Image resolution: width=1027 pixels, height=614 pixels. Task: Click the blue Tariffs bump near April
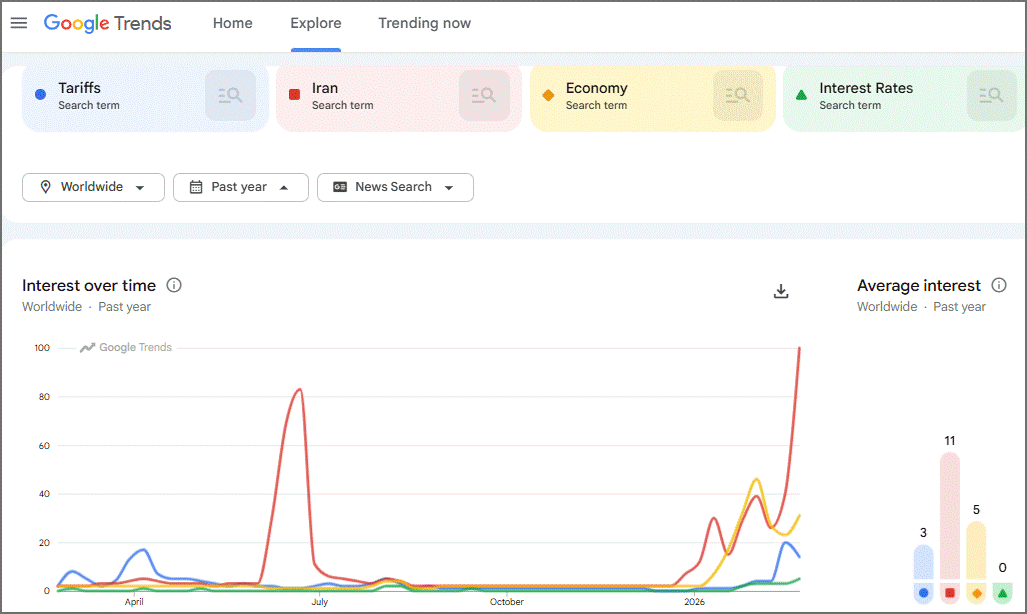(143, 550)
